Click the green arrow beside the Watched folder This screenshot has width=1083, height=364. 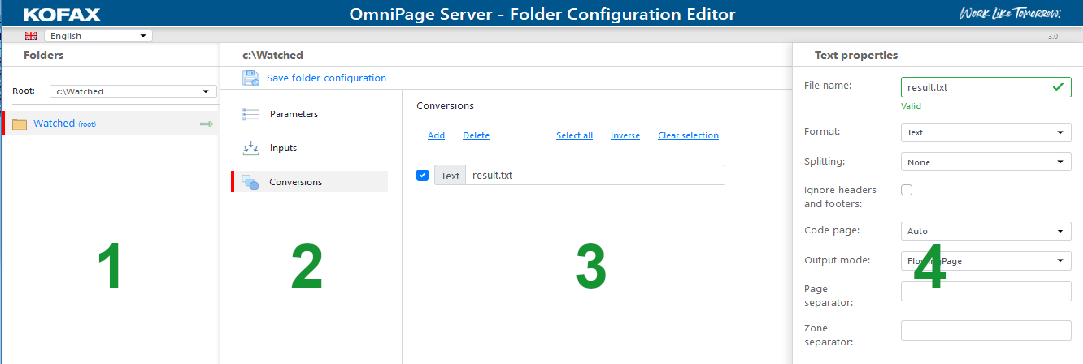pos(206,124)
